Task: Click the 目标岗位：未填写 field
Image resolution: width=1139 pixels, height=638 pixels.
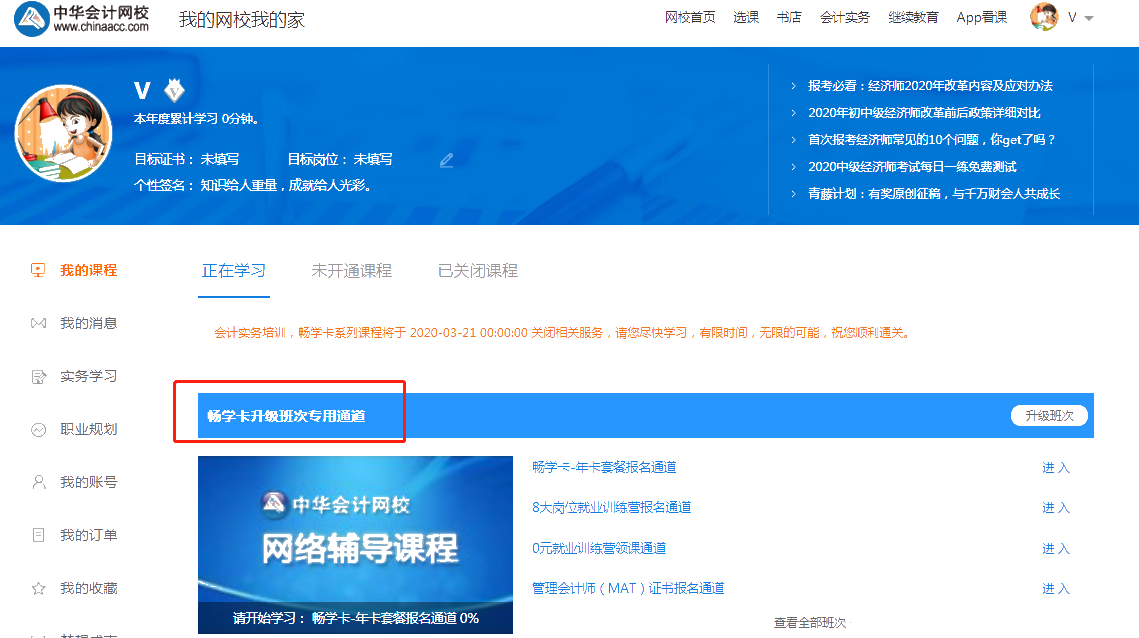Action: pyautogui.click(x=340, y=159)
